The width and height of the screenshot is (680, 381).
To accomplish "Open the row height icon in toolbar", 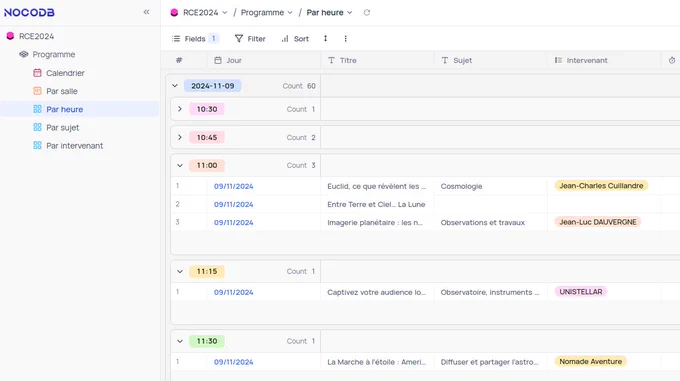I will (x=325, y=39).
